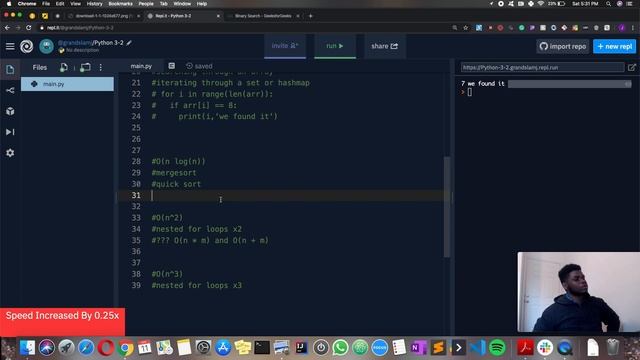Open output in new tab icon
The width and height of the screenshot is (640, 360).
[631, 67]
